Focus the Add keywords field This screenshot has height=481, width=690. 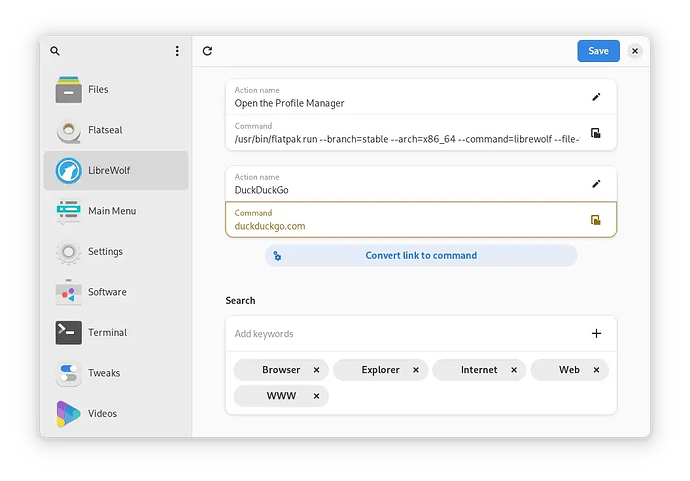pyautogui.click(x=421, y=334)
